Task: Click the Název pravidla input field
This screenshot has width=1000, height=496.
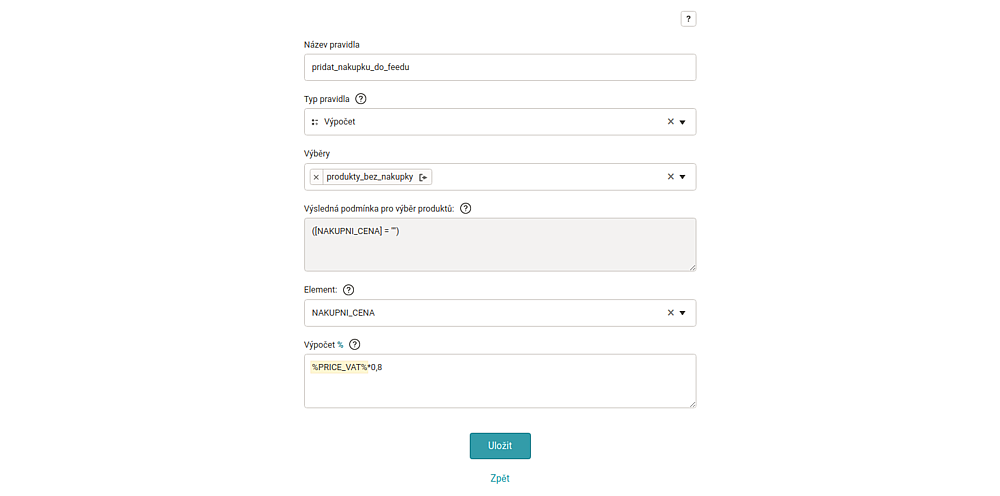Action: tap(500, 67)
